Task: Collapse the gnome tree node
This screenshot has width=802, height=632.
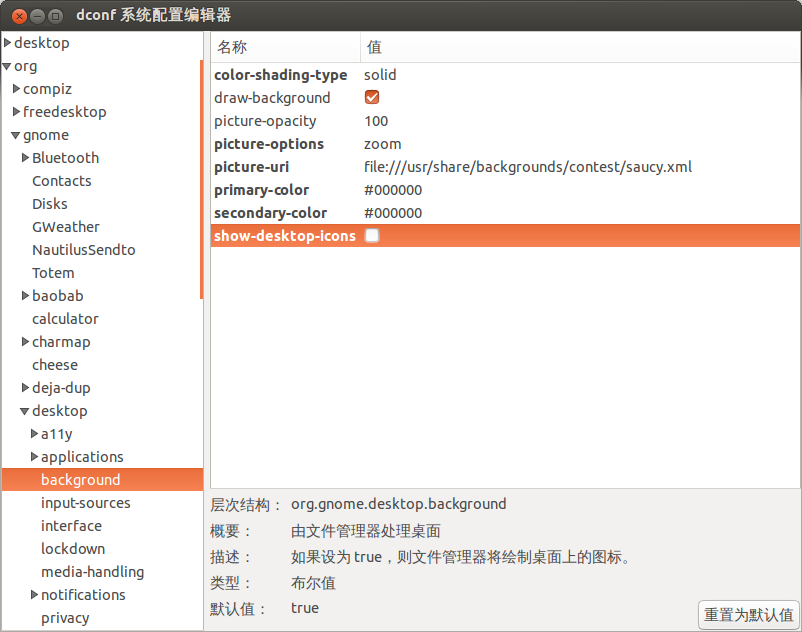Action: pos(16,135)
